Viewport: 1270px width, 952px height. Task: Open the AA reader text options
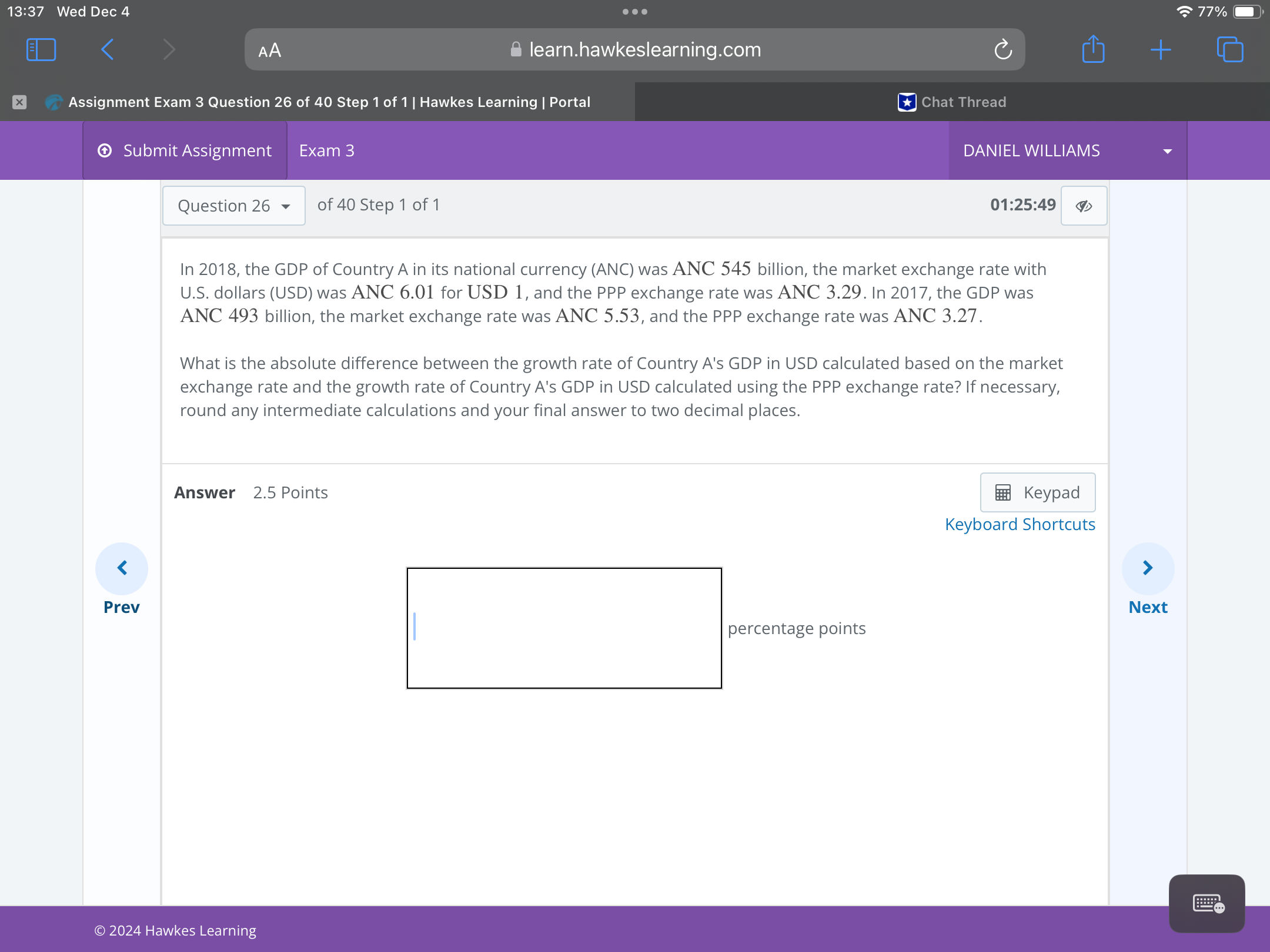tap(270, 51)
